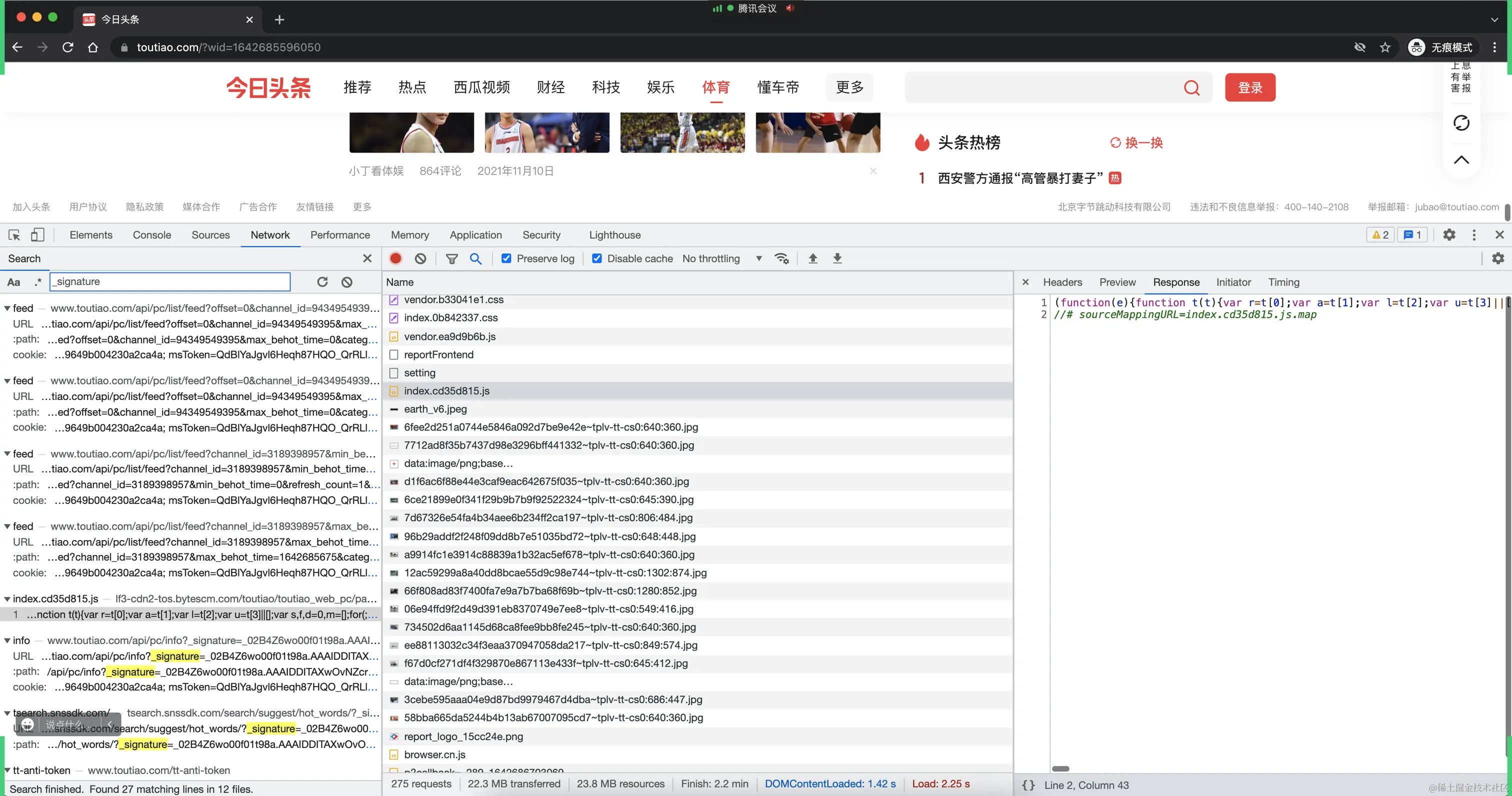
Task: Toggle regex matching in search box
Action: pos(37,282)
